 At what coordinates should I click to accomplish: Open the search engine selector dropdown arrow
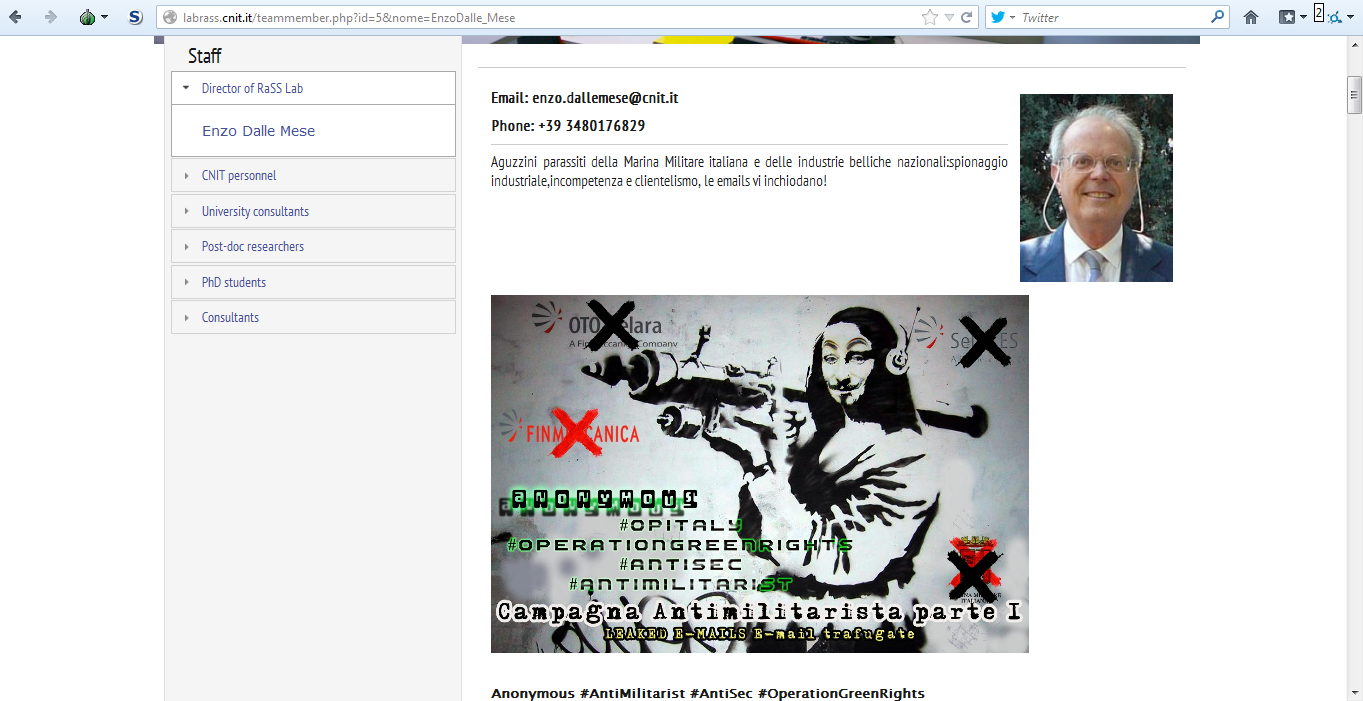(x=1013, y=17)
